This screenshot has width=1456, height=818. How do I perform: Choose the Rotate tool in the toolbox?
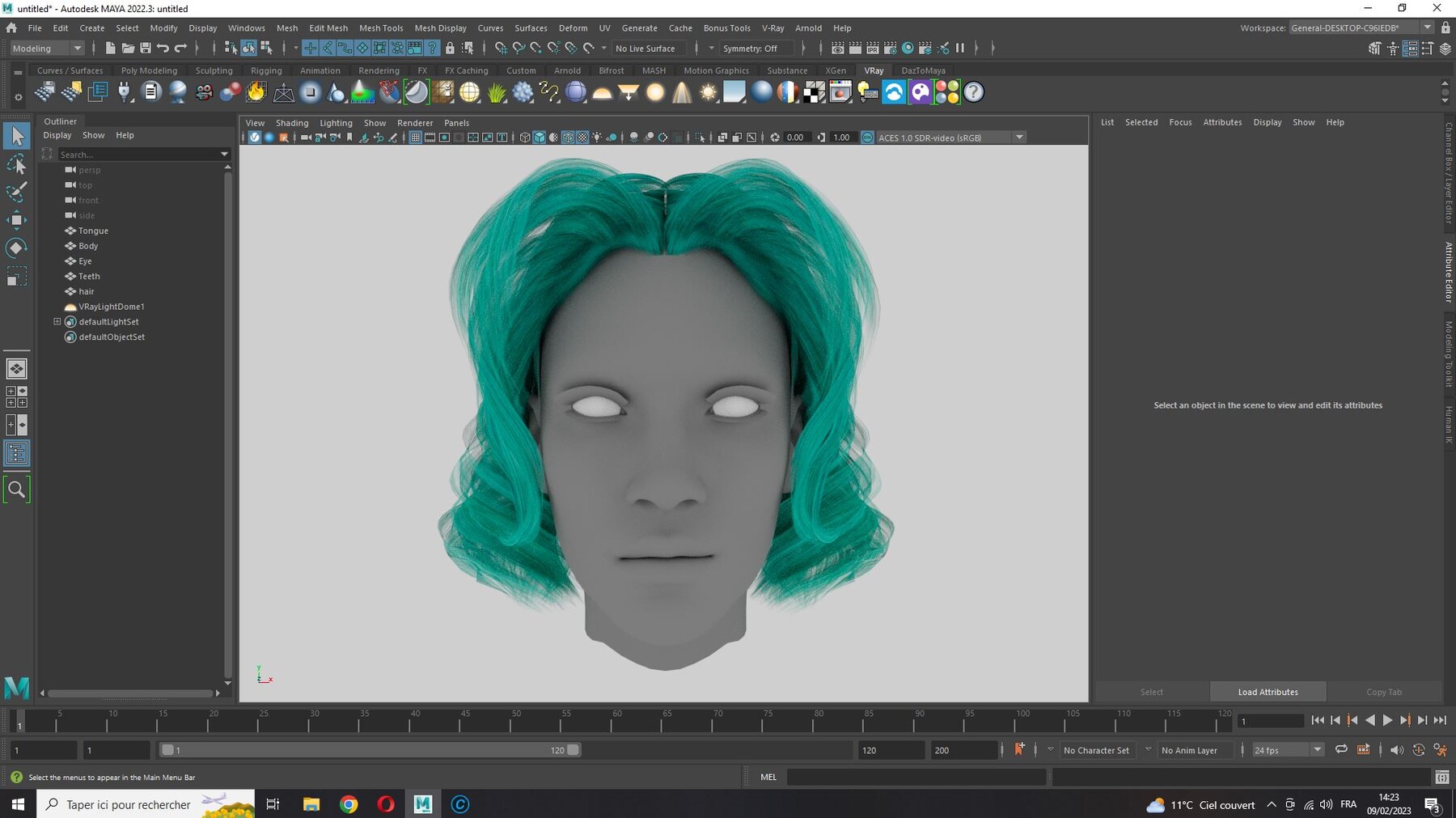coord(16,248)
